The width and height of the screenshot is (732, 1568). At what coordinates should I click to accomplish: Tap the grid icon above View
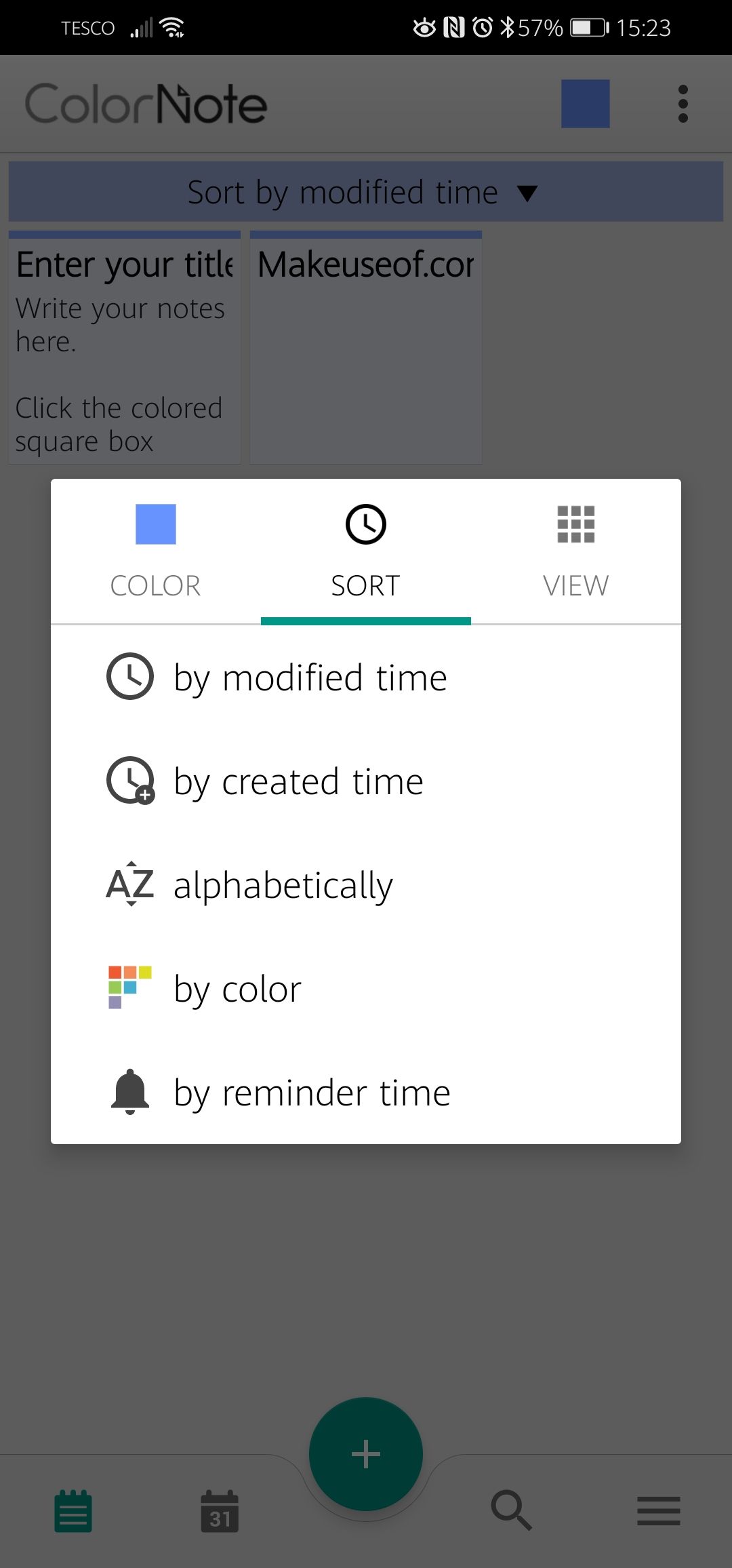tap(575, 524)
